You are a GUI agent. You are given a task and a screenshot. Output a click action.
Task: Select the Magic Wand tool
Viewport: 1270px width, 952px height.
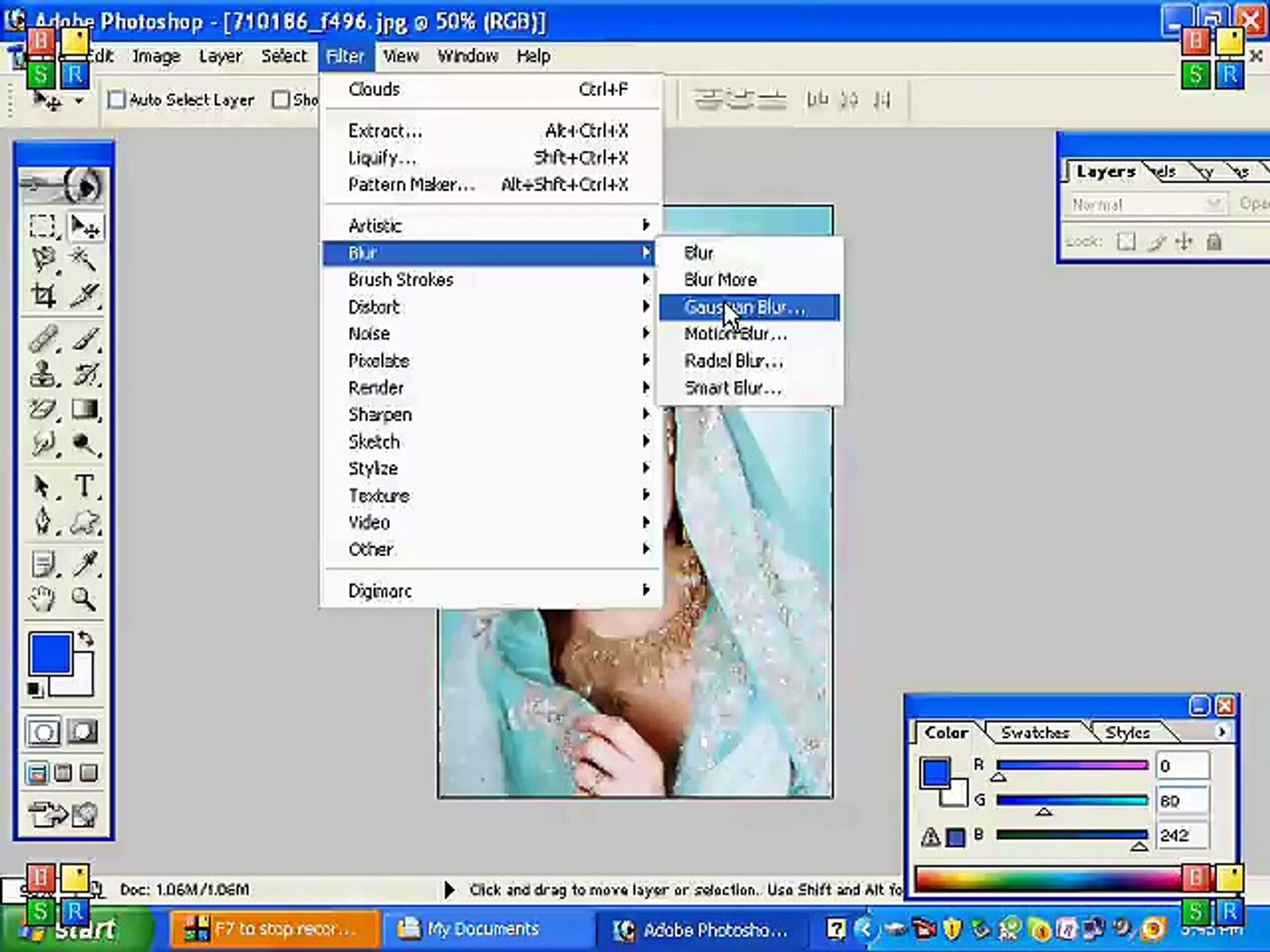point(84,260)
